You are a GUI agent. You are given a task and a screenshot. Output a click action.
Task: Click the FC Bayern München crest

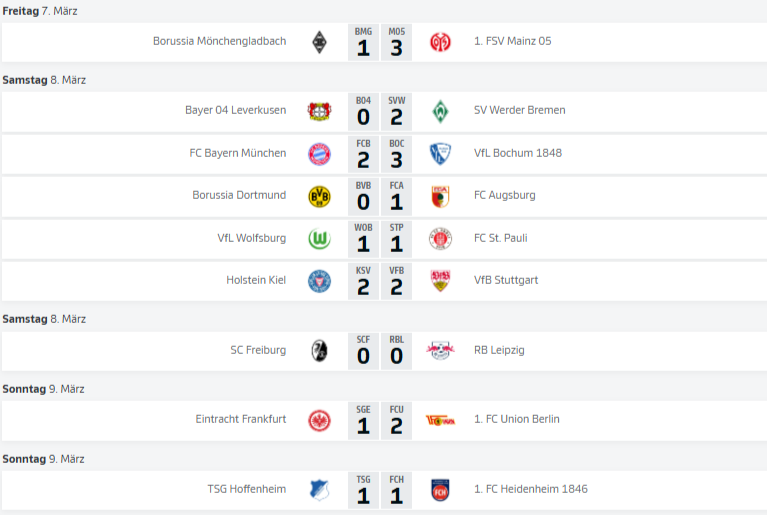(x=319, y=154)
